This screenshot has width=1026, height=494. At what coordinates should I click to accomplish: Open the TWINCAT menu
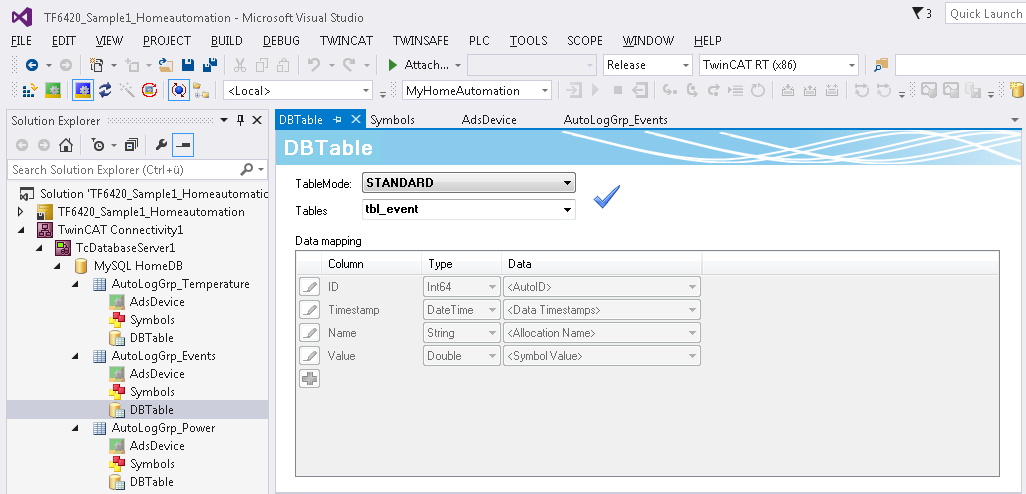(x=346, y=41)
